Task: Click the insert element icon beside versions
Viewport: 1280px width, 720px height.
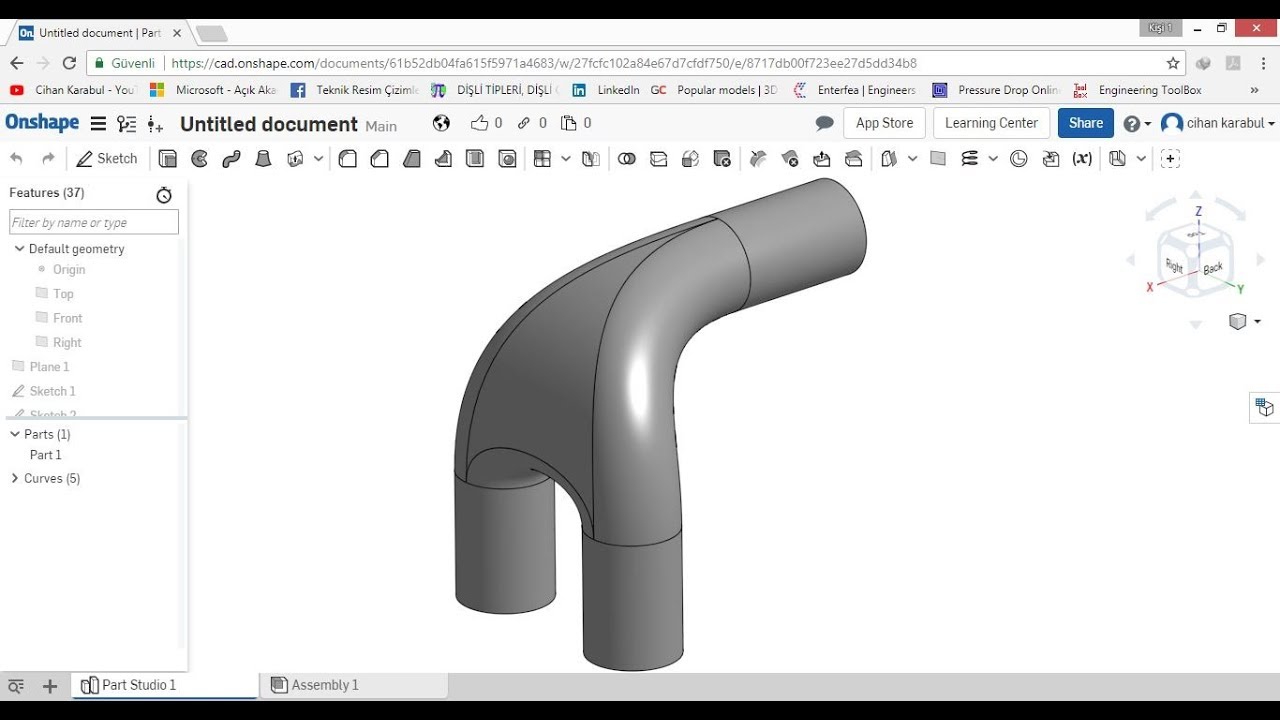Action: [155, 124]
